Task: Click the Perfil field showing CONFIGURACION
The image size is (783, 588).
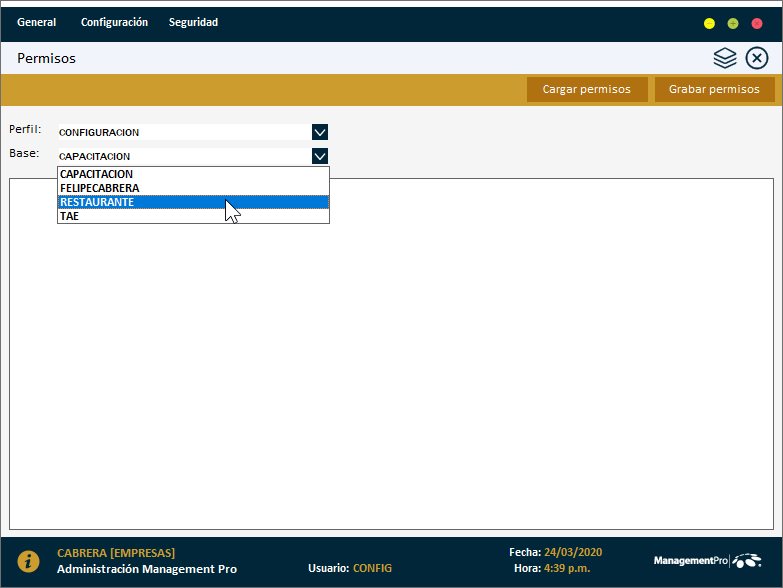Action: coord(185,132)
